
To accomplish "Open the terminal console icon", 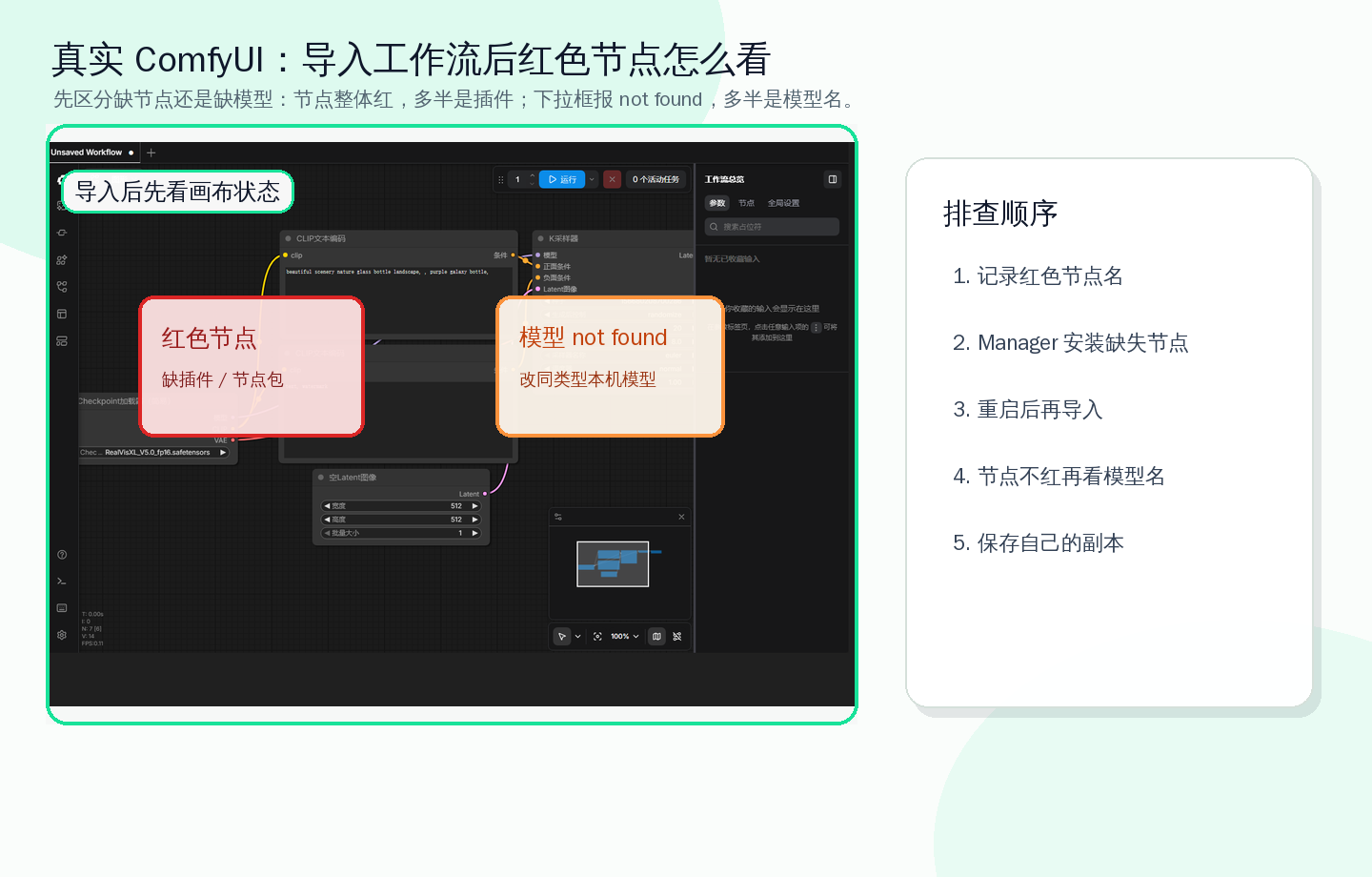I will pos(62,581).
